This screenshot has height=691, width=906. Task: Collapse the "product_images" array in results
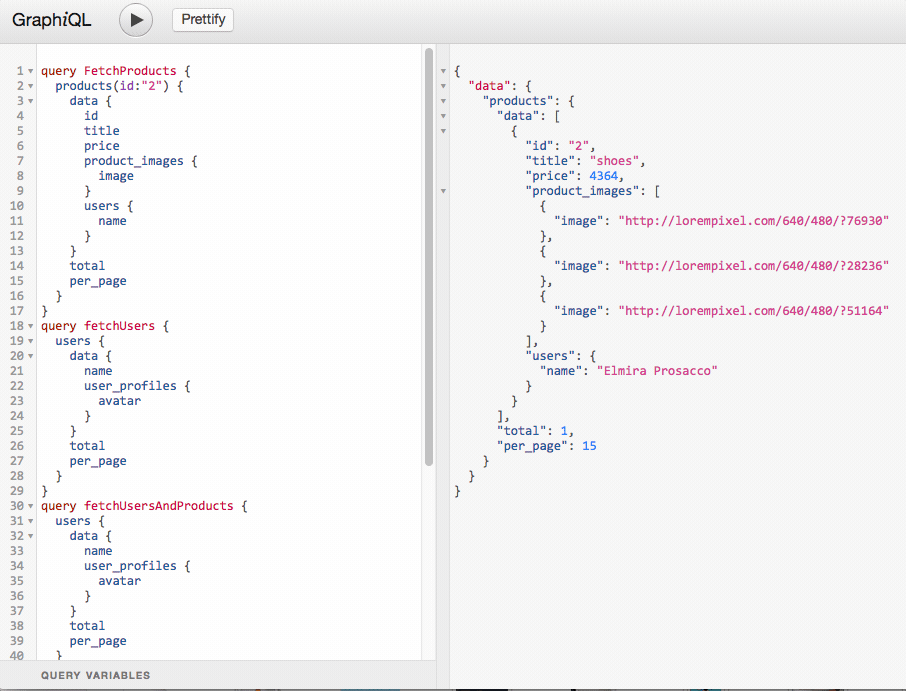point(443,191)
